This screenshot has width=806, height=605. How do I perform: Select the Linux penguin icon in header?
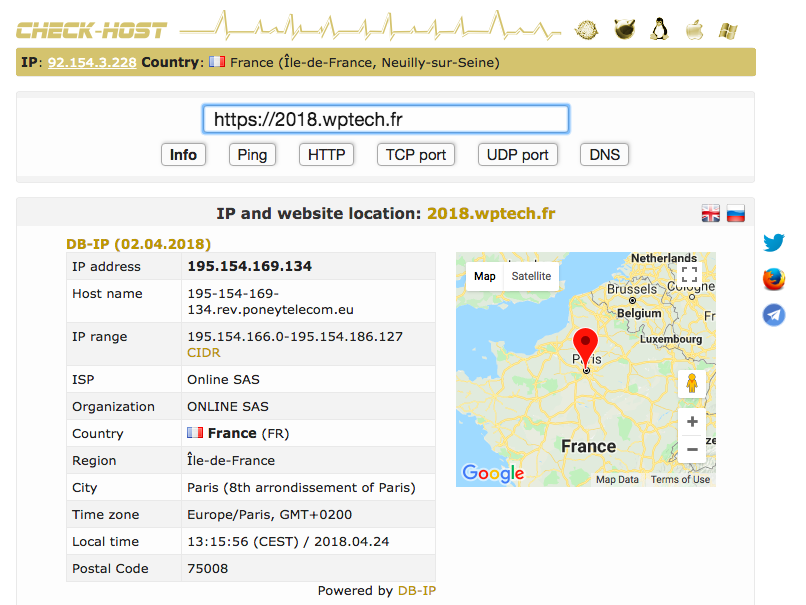(659, 29)
